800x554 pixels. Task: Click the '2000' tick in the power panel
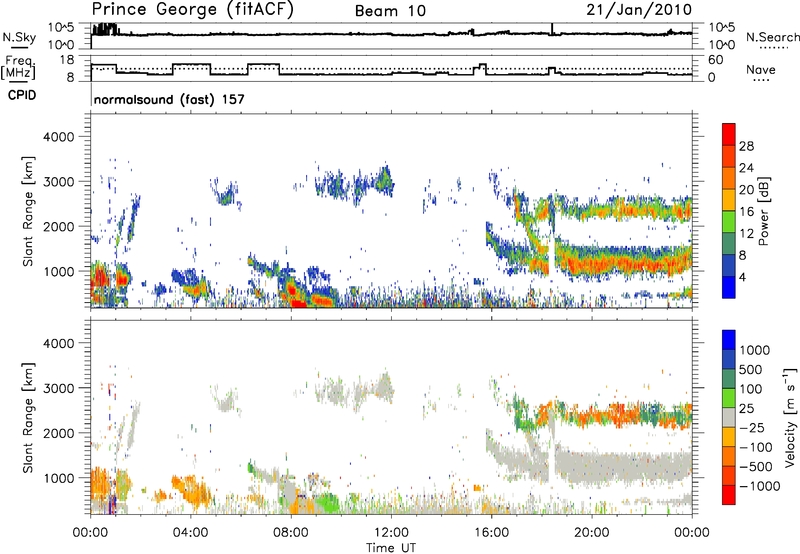coord(59,226)
